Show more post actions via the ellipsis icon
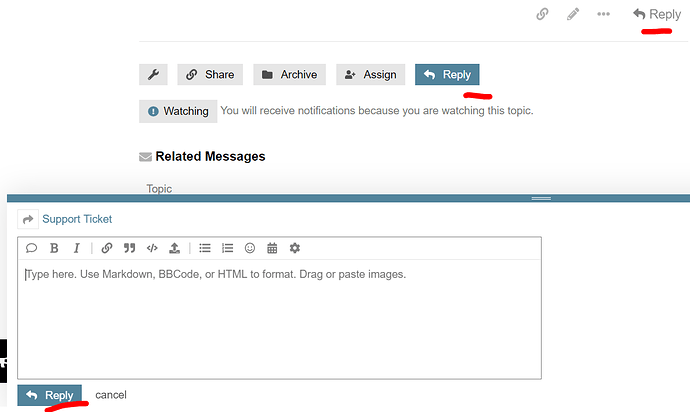 click(x=603, y=14)
